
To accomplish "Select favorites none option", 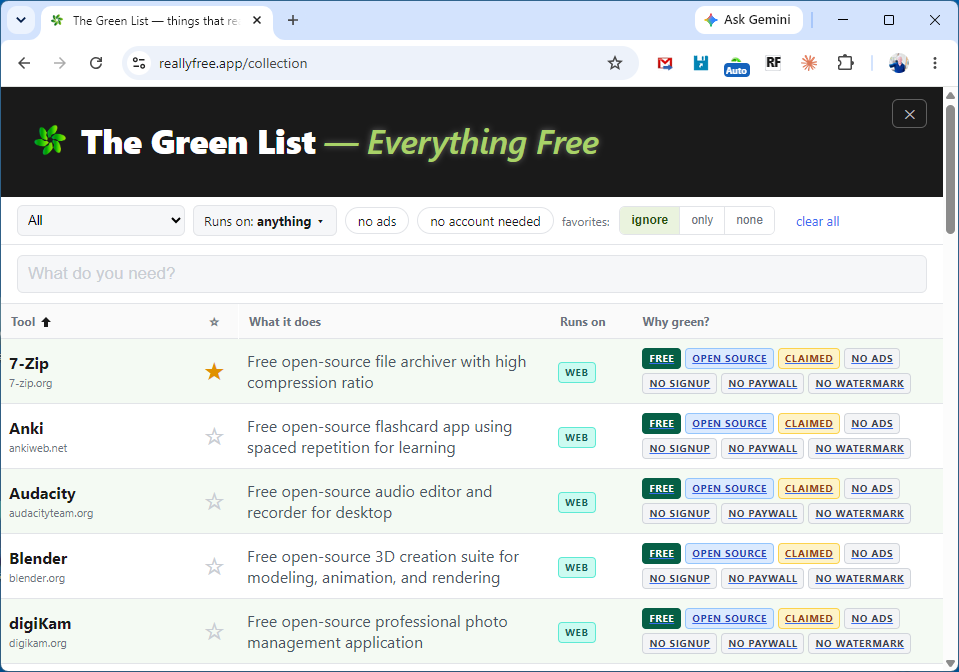I will tap(749, 220).
